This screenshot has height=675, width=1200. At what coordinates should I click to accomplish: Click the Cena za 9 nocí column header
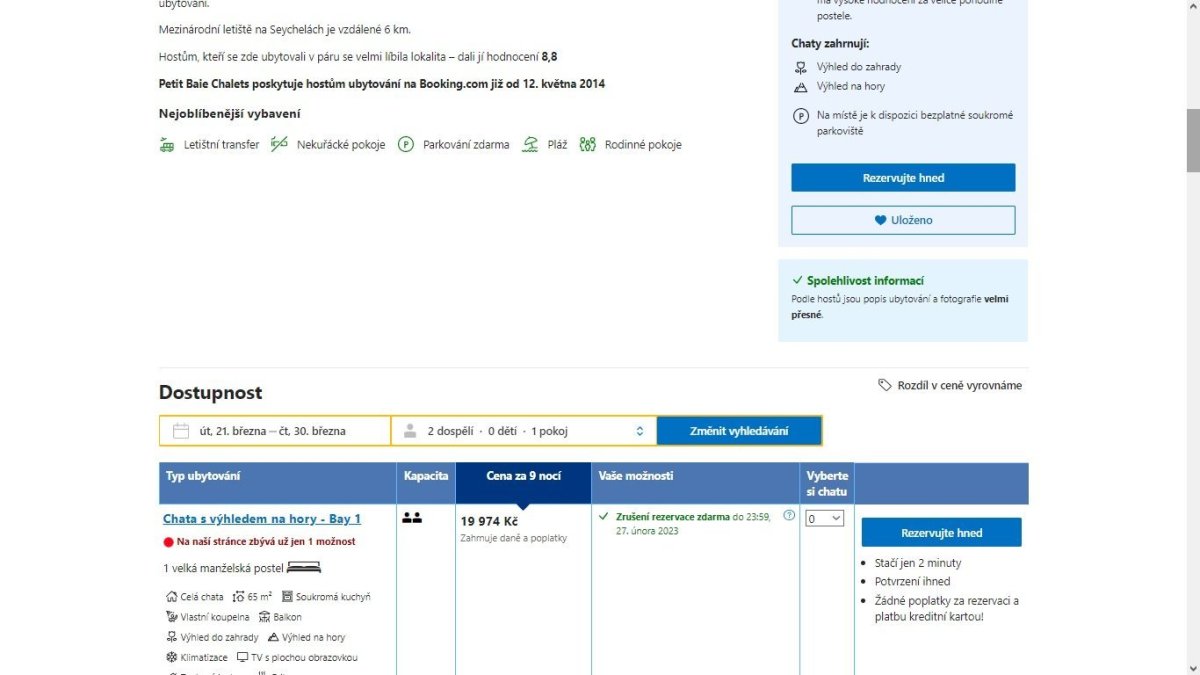[x=523, y=476]
